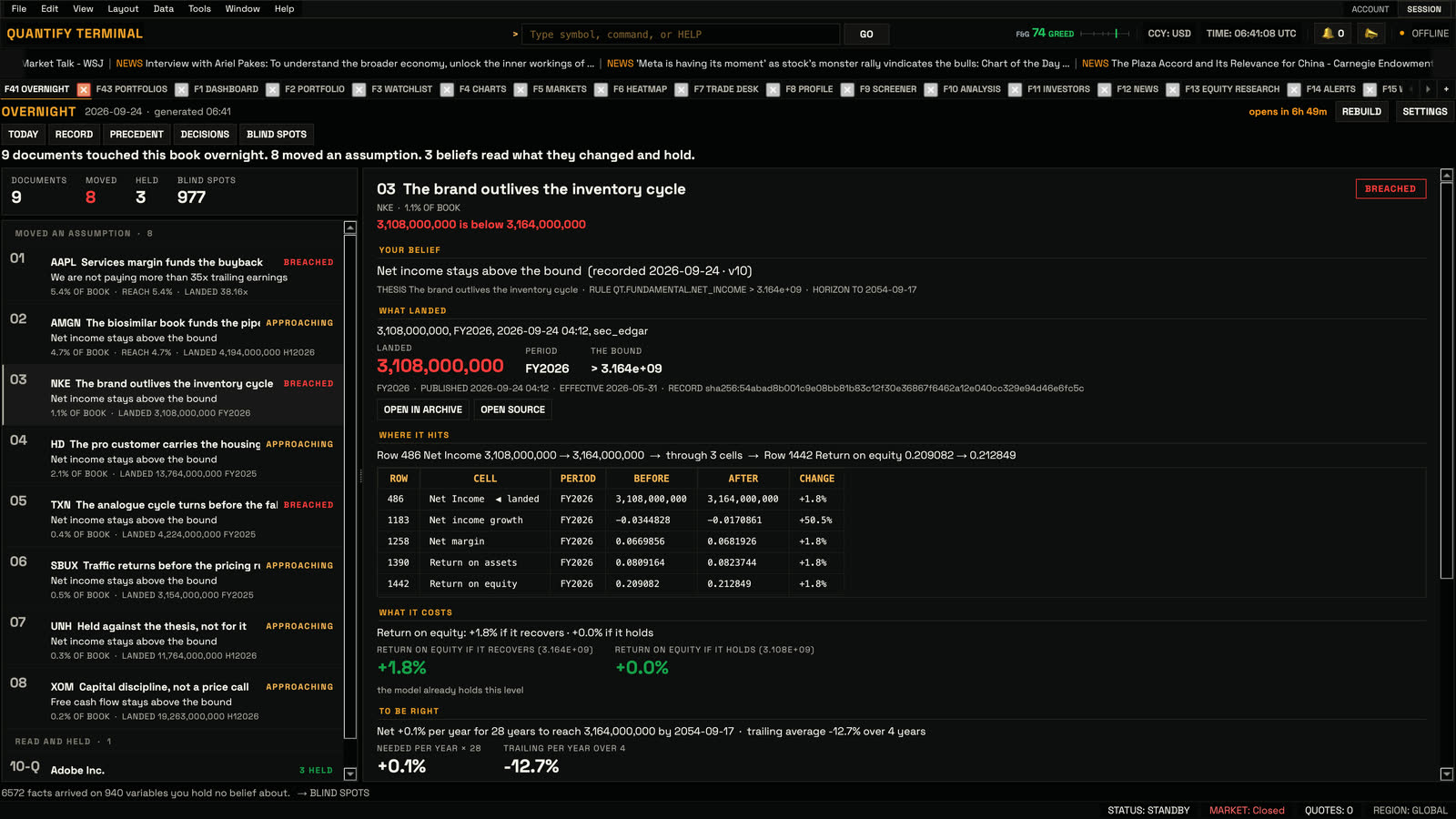
Task: Close the F3 Watchlist tab
Action: point(448,89)
